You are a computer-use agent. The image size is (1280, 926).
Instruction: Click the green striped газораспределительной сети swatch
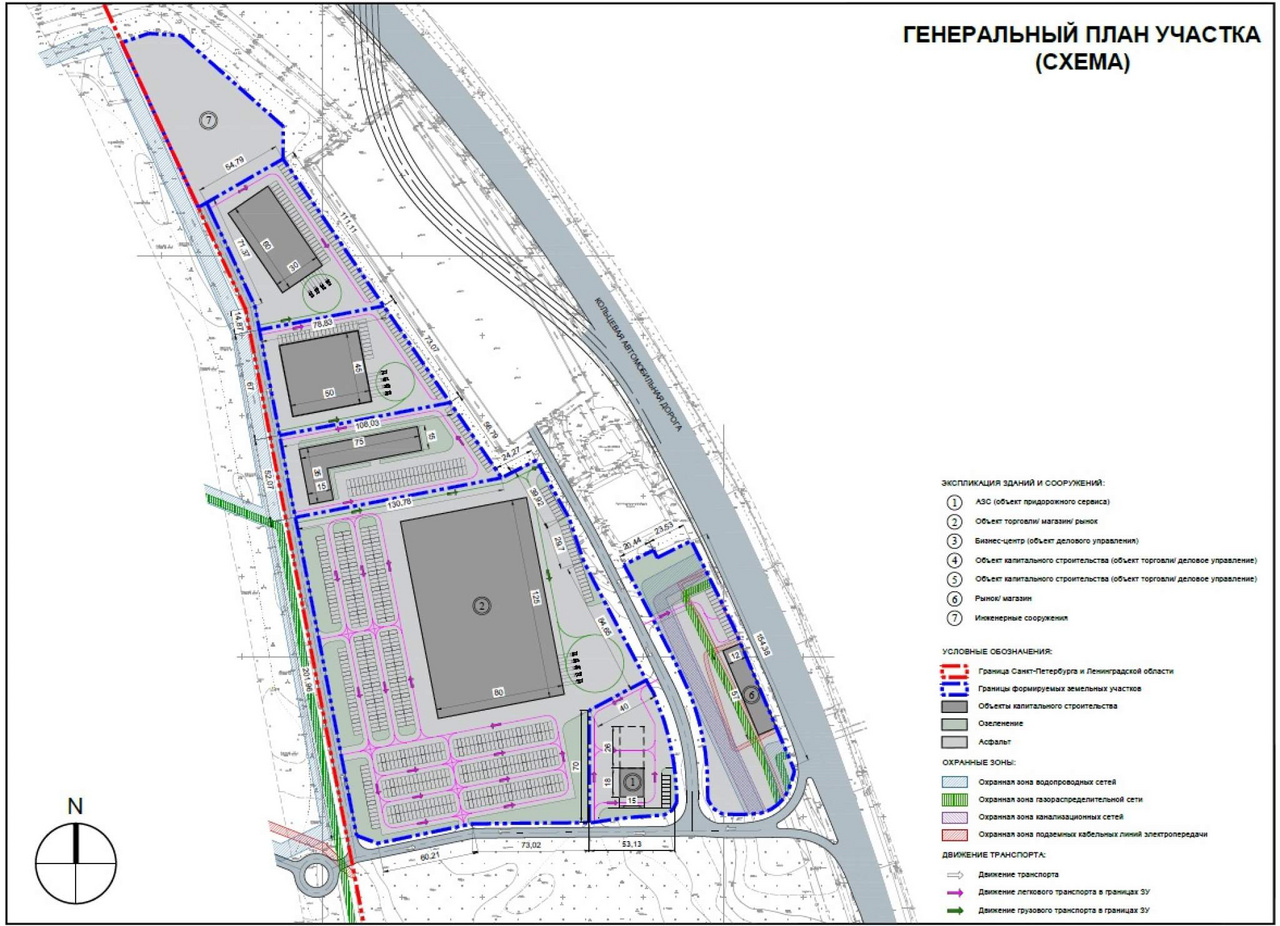point(955,798)
